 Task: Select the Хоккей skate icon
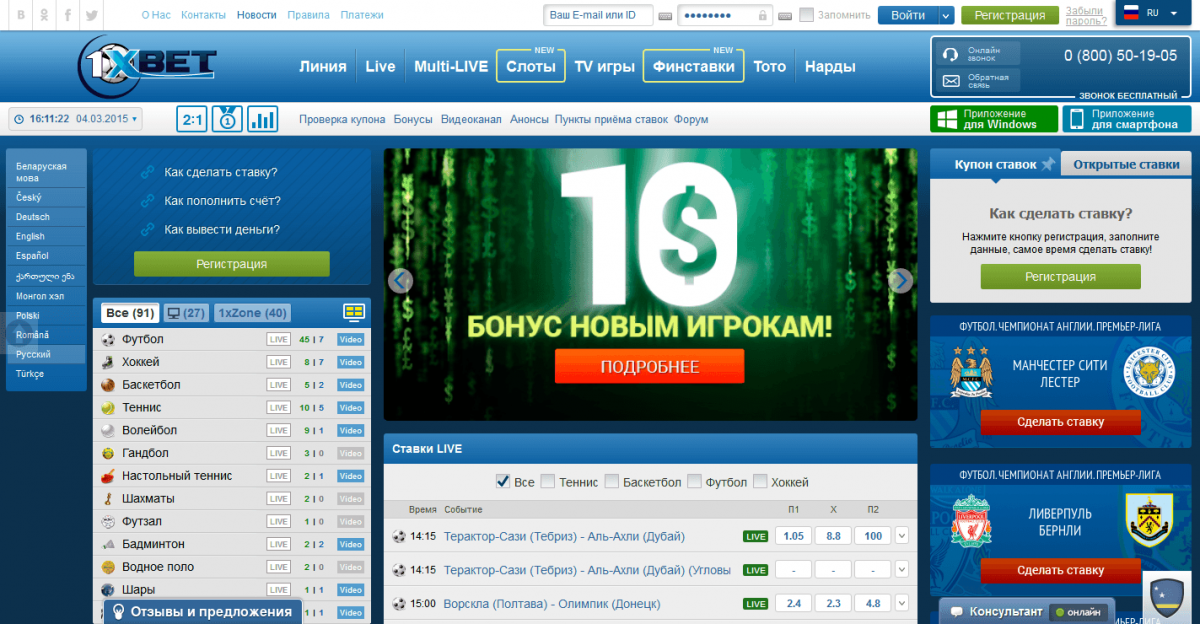pyautogui.click(x=107, y=362)
